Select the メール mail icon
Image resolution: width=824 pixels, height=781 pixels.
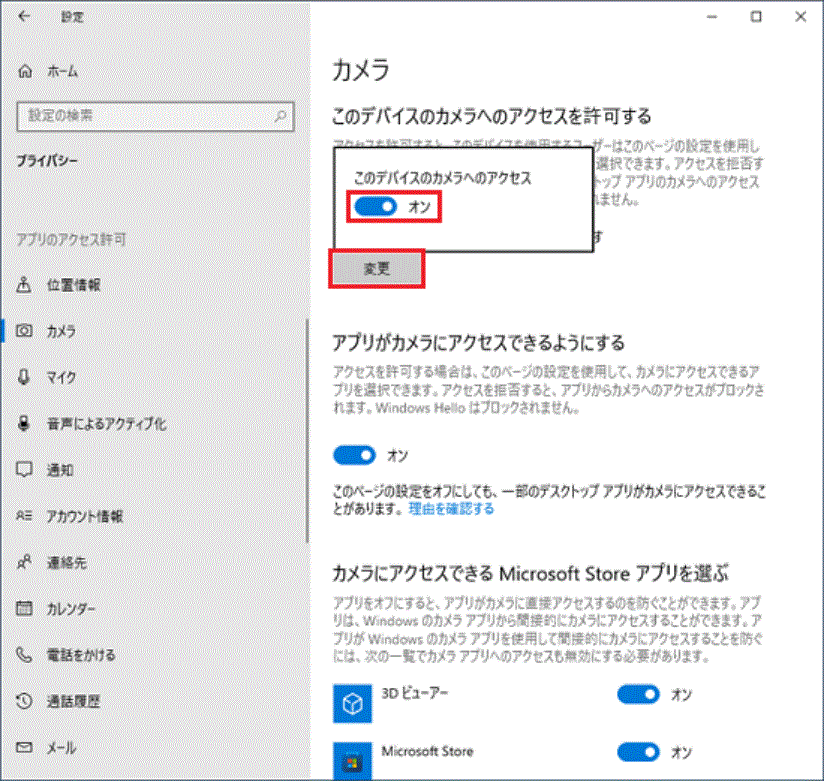pyautogui.click(x=24, y=747)
